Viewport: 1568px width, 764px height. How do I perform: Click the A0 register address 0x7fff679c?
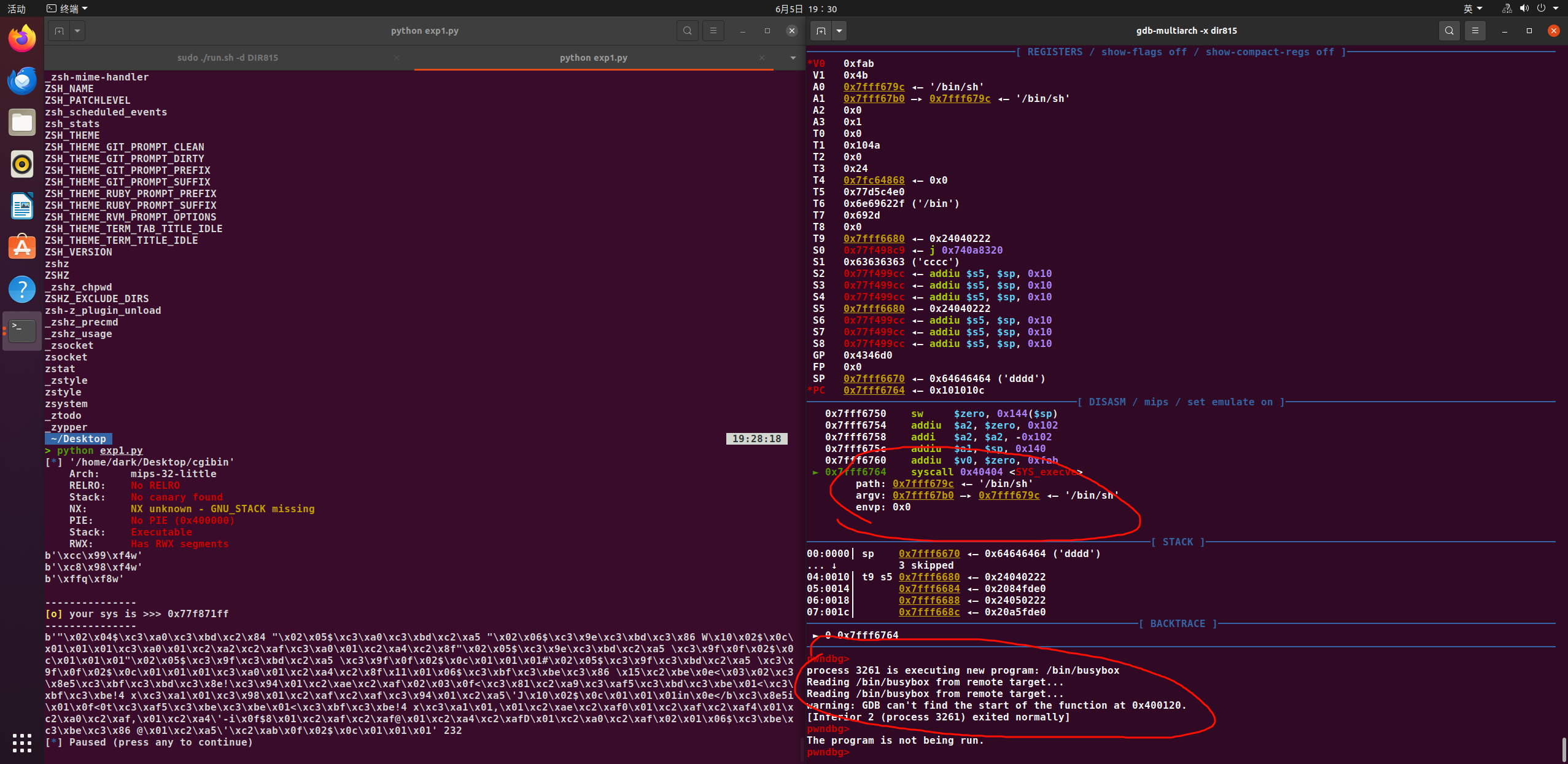[874, 87]
